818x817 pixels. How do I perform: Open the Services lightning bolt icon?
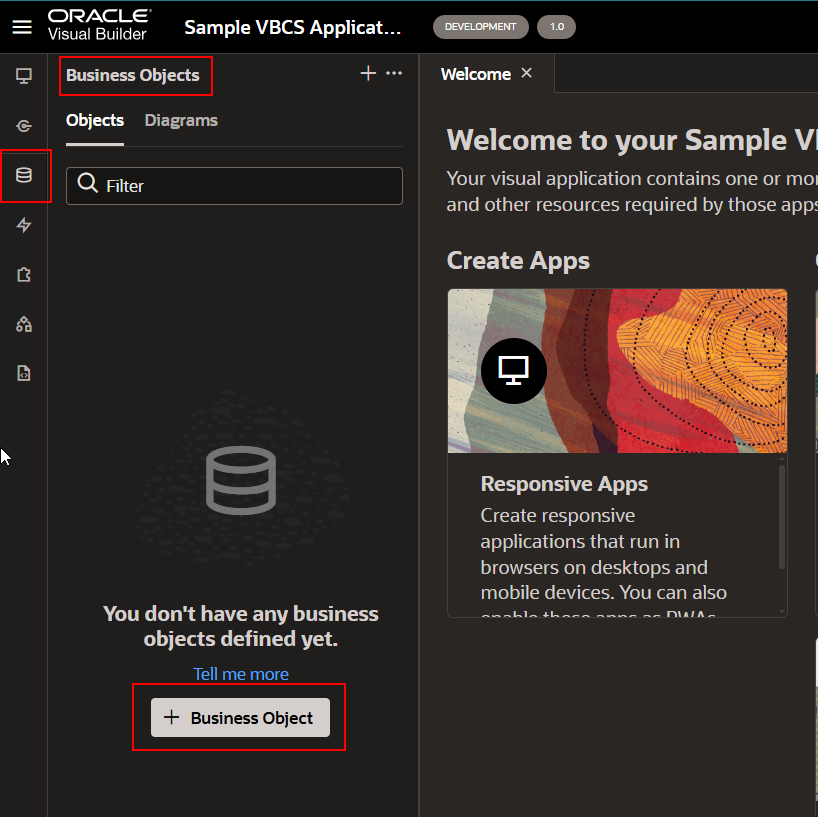coord(23,225)
